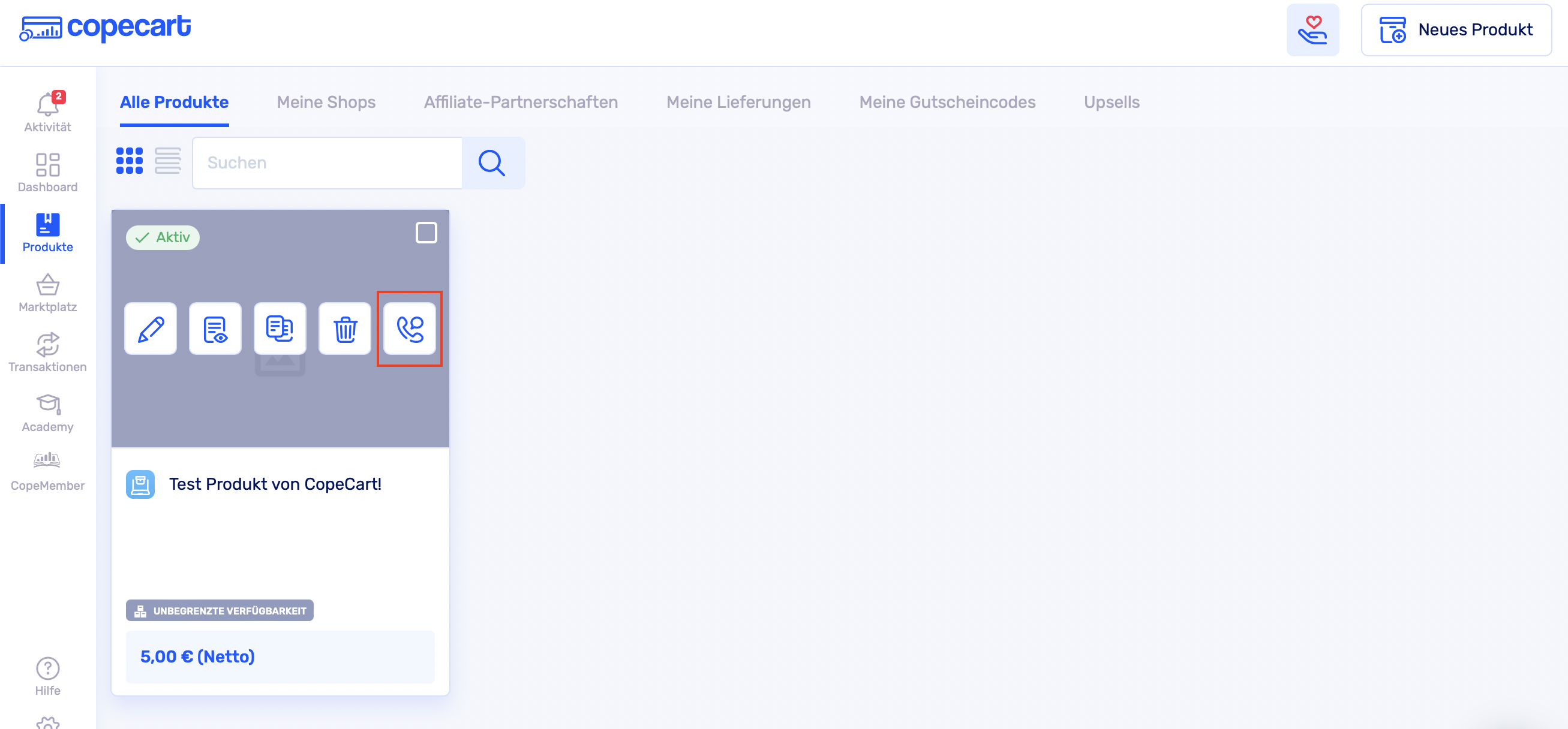Click the product preview document-eye icon

[215, 329]
